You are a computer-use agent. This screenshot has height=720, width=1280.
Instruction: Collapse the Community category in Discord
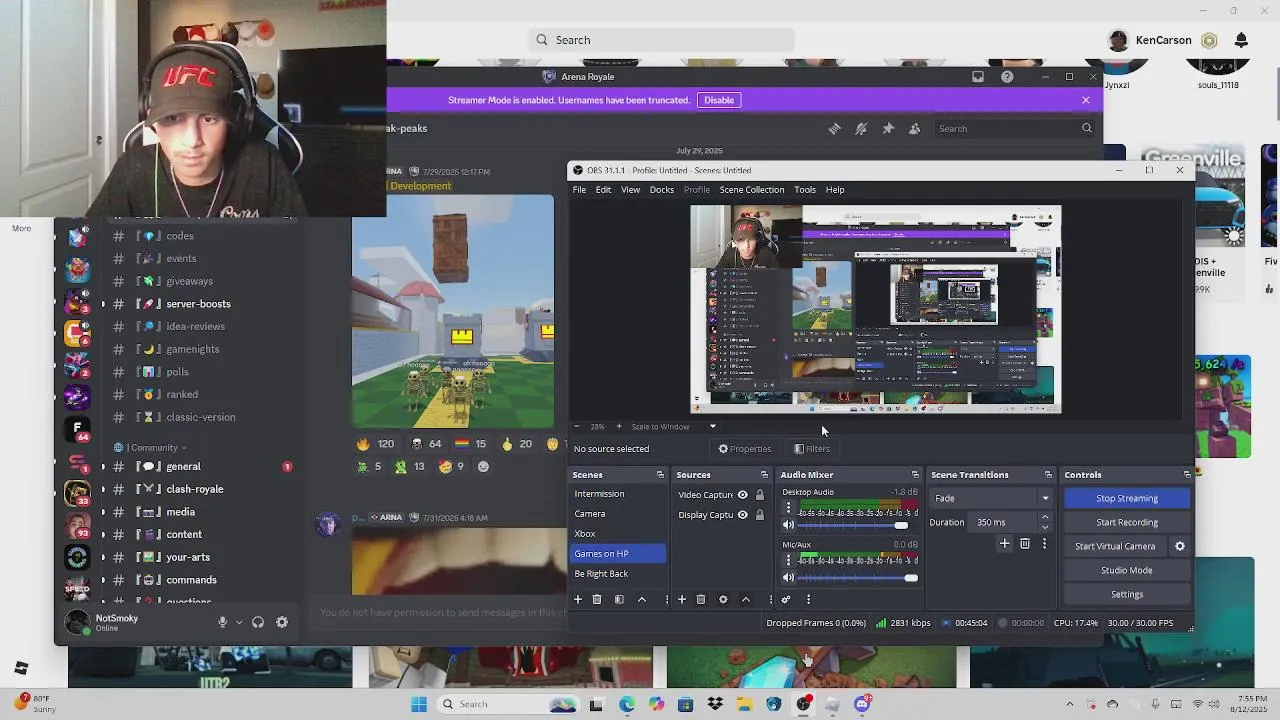point(151,447)
